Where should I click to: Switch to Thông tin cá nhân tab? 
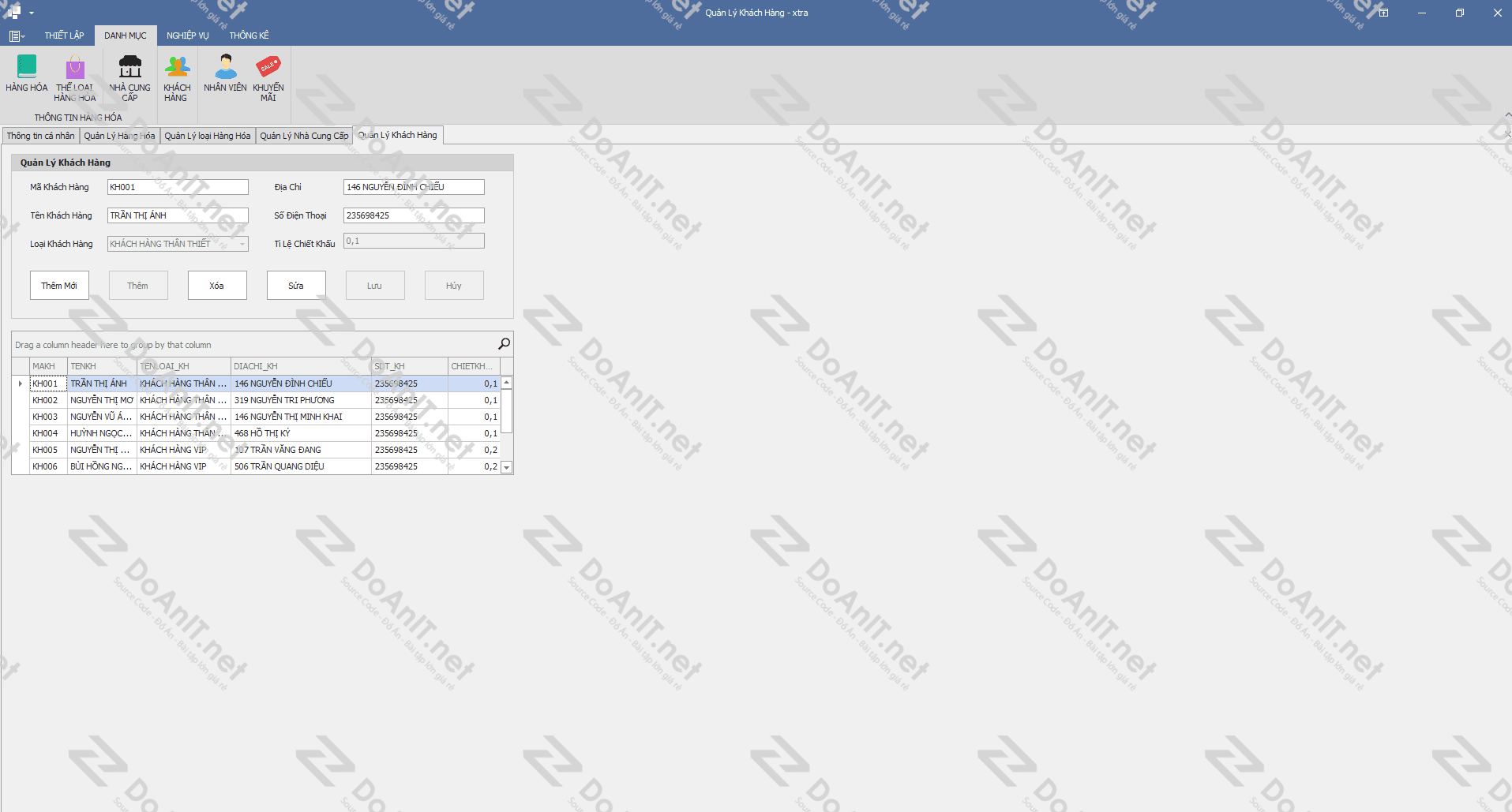tap(41, 136)
